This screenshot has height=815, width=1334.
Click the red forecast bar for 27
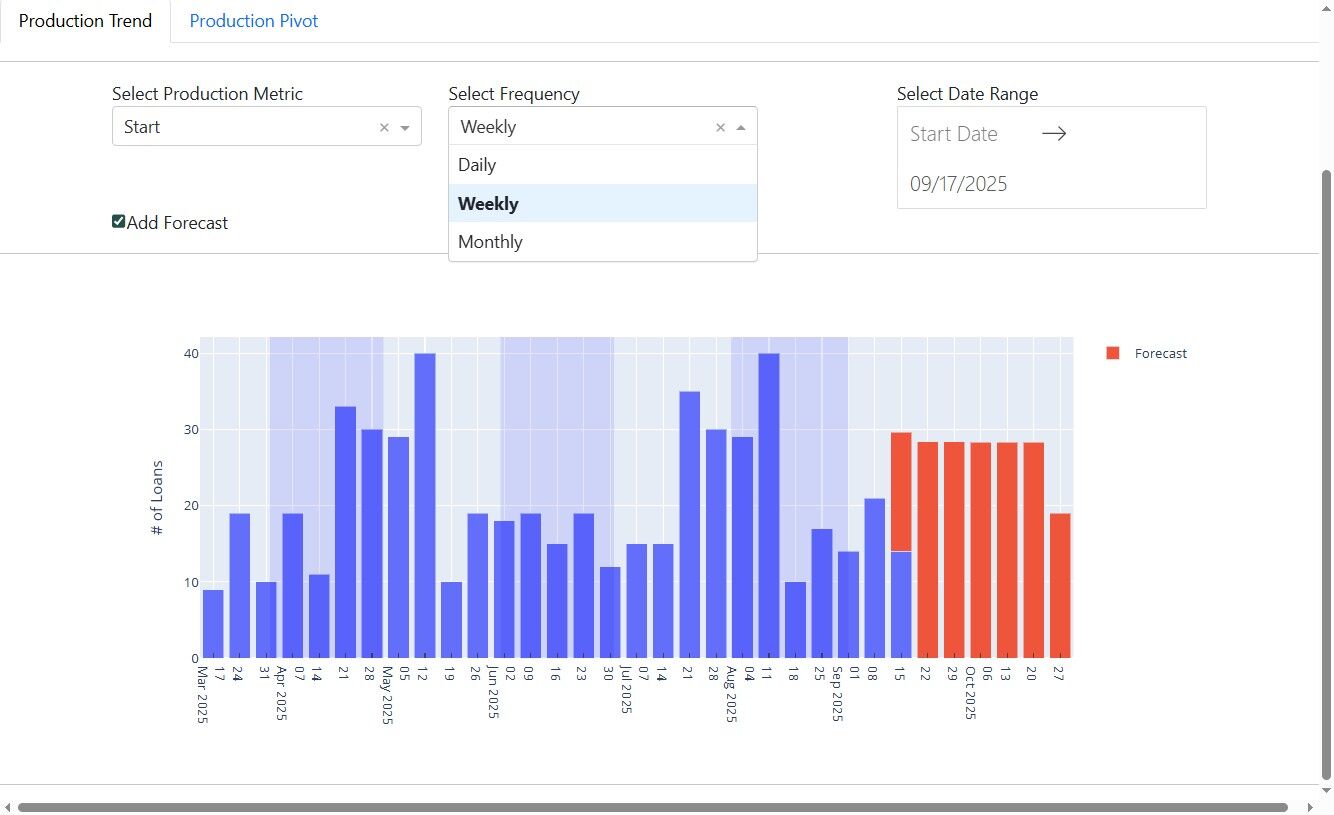tap(1060, 586)
